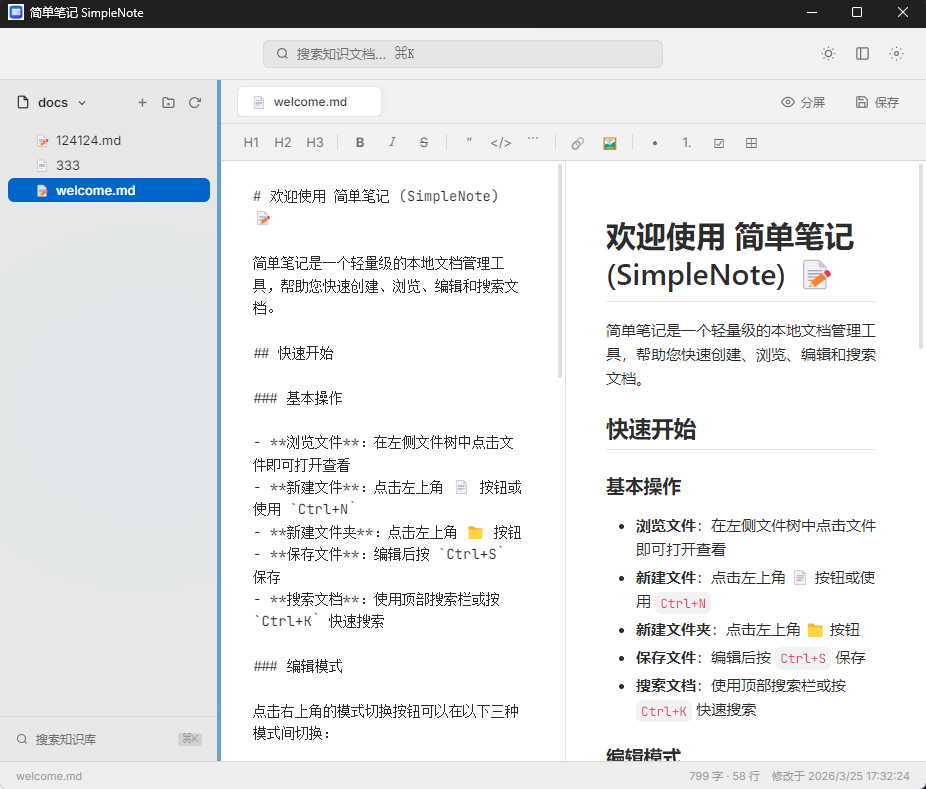This screenshot has height=789, width=926.
Task: Insert a blockquote
Action: (x=468, y=142)
